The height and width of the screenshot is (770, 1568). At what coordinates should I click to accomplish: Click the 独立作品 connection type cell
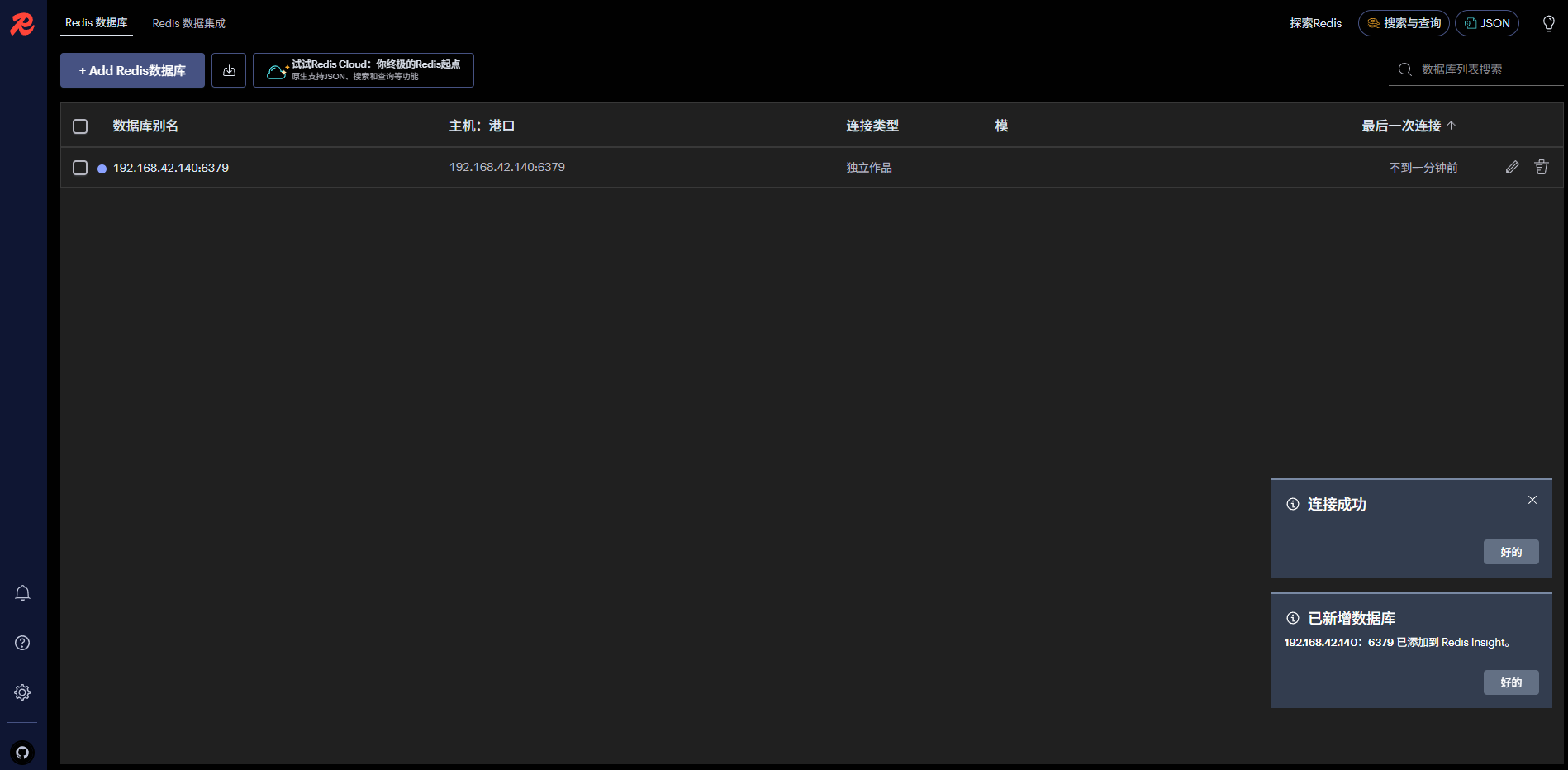[x=869, y=168]
